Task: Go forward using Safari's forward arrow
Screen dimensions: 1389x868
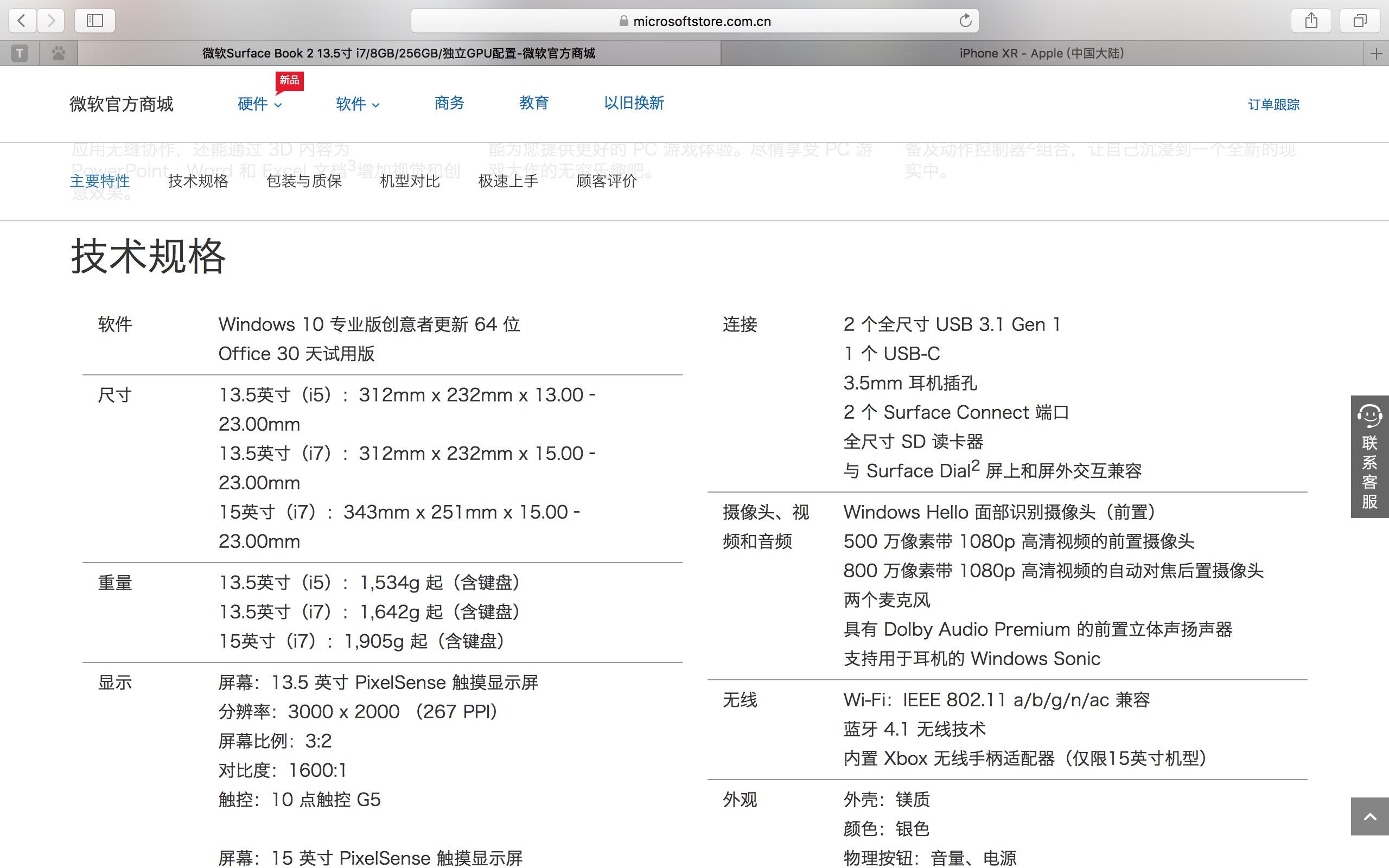Action: point(51,21)
